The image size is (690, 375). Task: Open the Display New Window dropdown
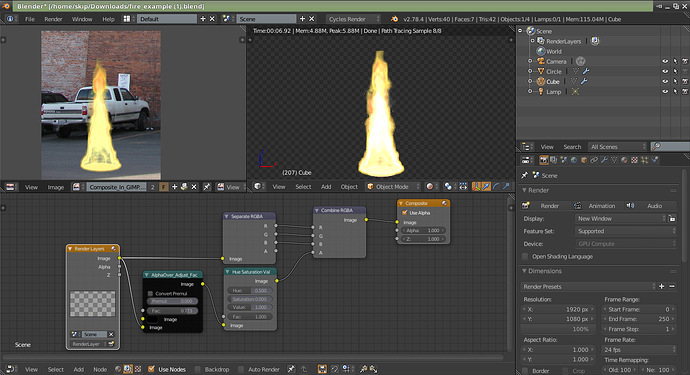click(x=621, y=218)
